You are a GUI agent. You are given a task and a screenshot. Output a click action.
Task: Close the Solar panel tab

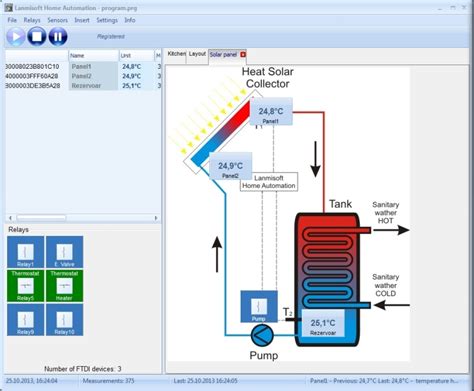[x=243, y=54]
